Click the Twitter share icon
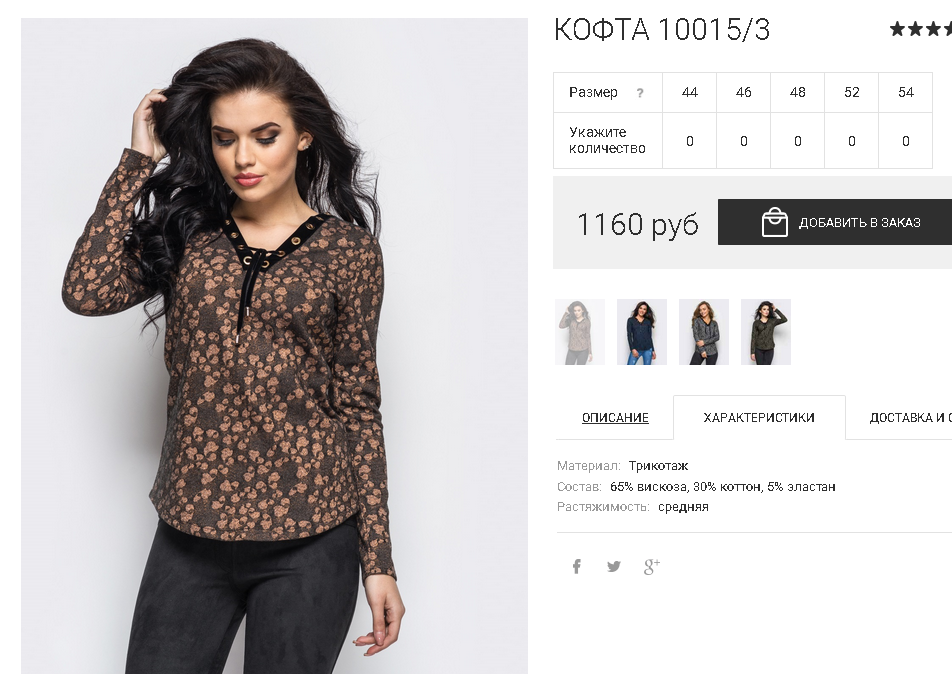 (x=614, y=567)
